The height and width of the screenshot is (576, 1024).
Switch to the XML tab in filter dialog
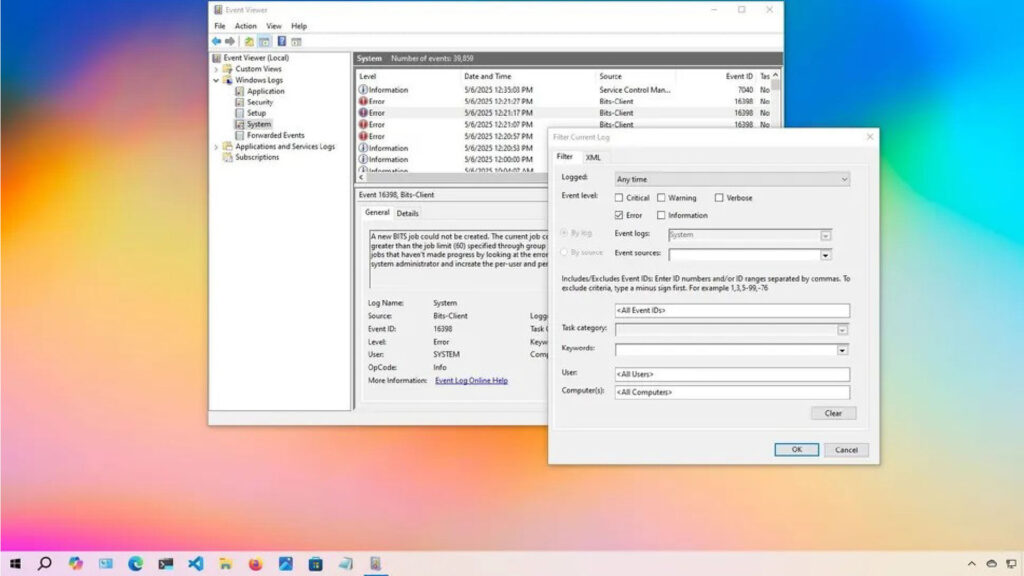coord(593,157)
